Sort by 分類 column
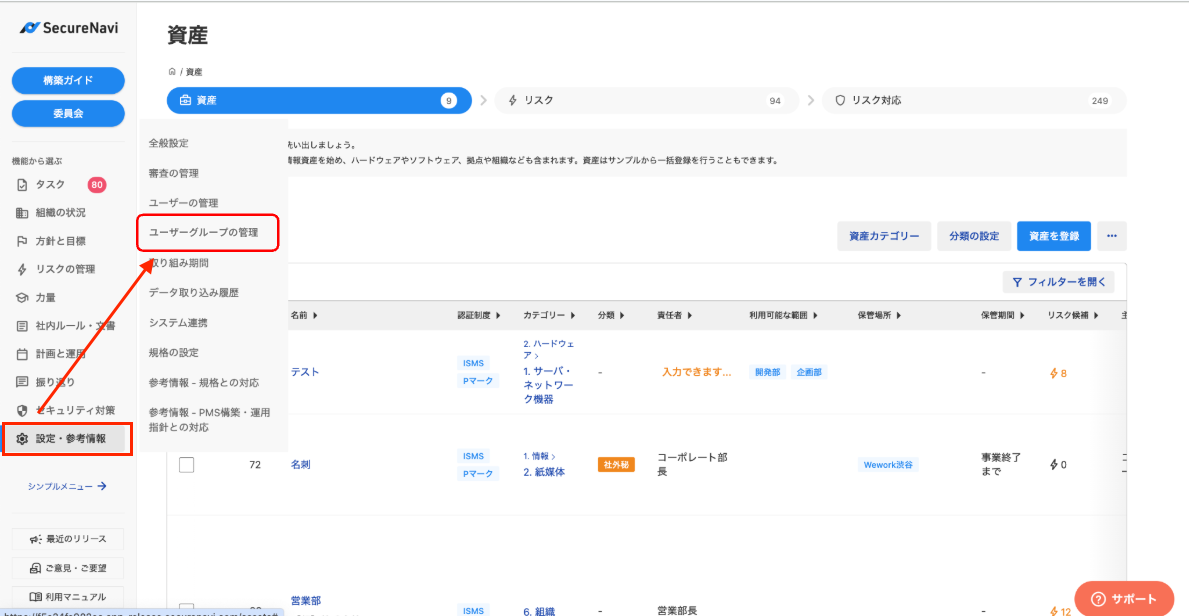Image resolution: width=1189 pixels, height=616 pixels. coord(610,316)
